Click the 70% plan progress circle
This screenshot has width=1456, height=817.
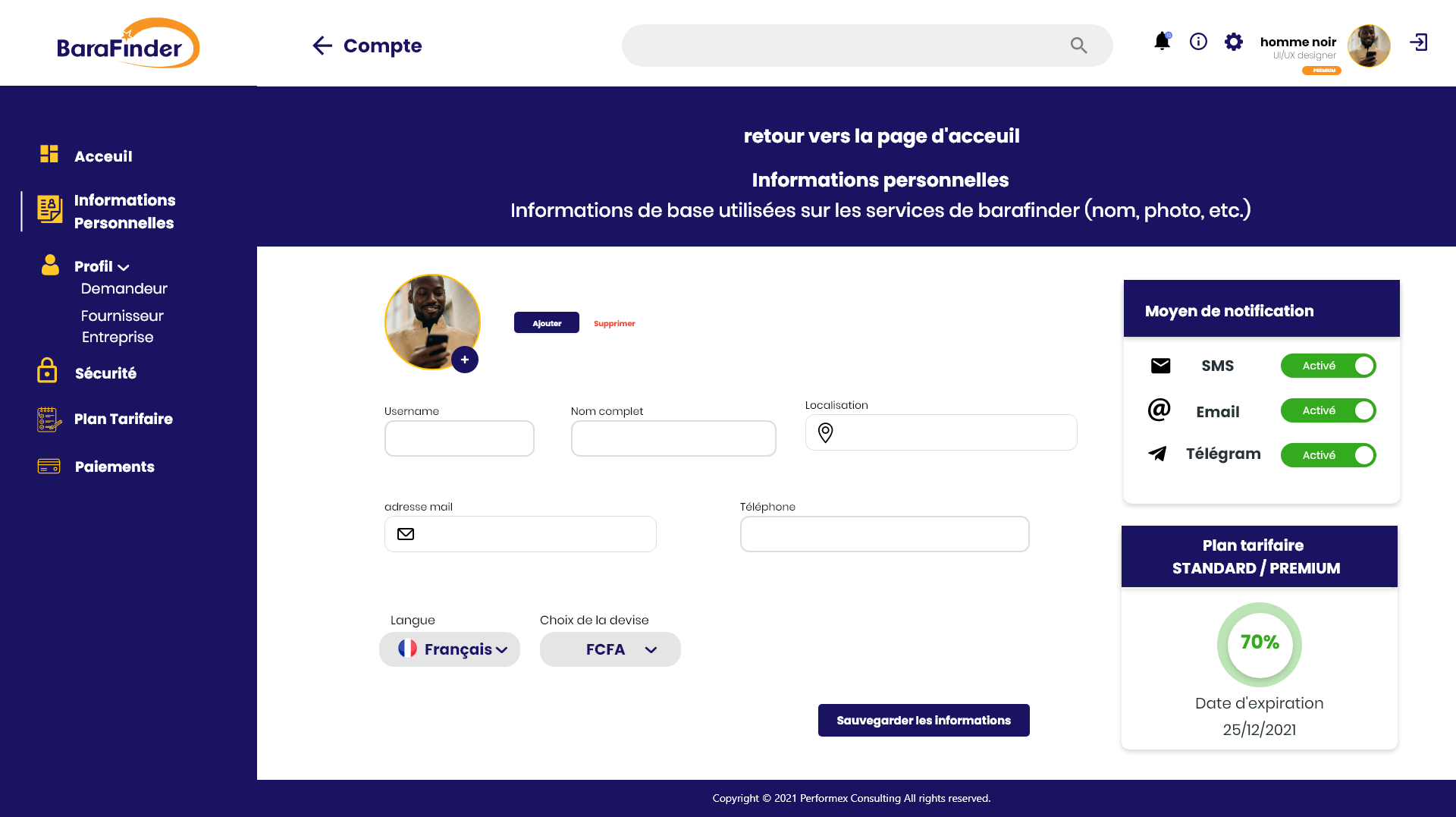coord(1259,643)
